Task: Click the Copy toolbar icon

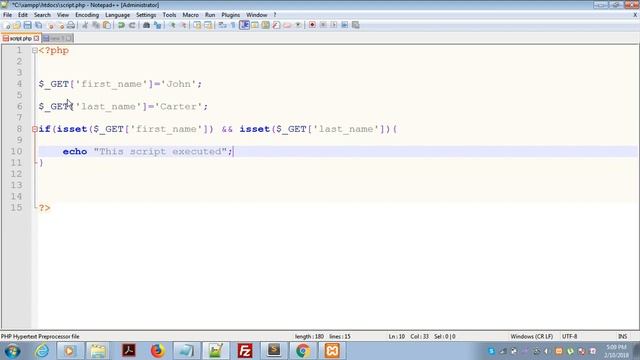Action: point(96,25)
